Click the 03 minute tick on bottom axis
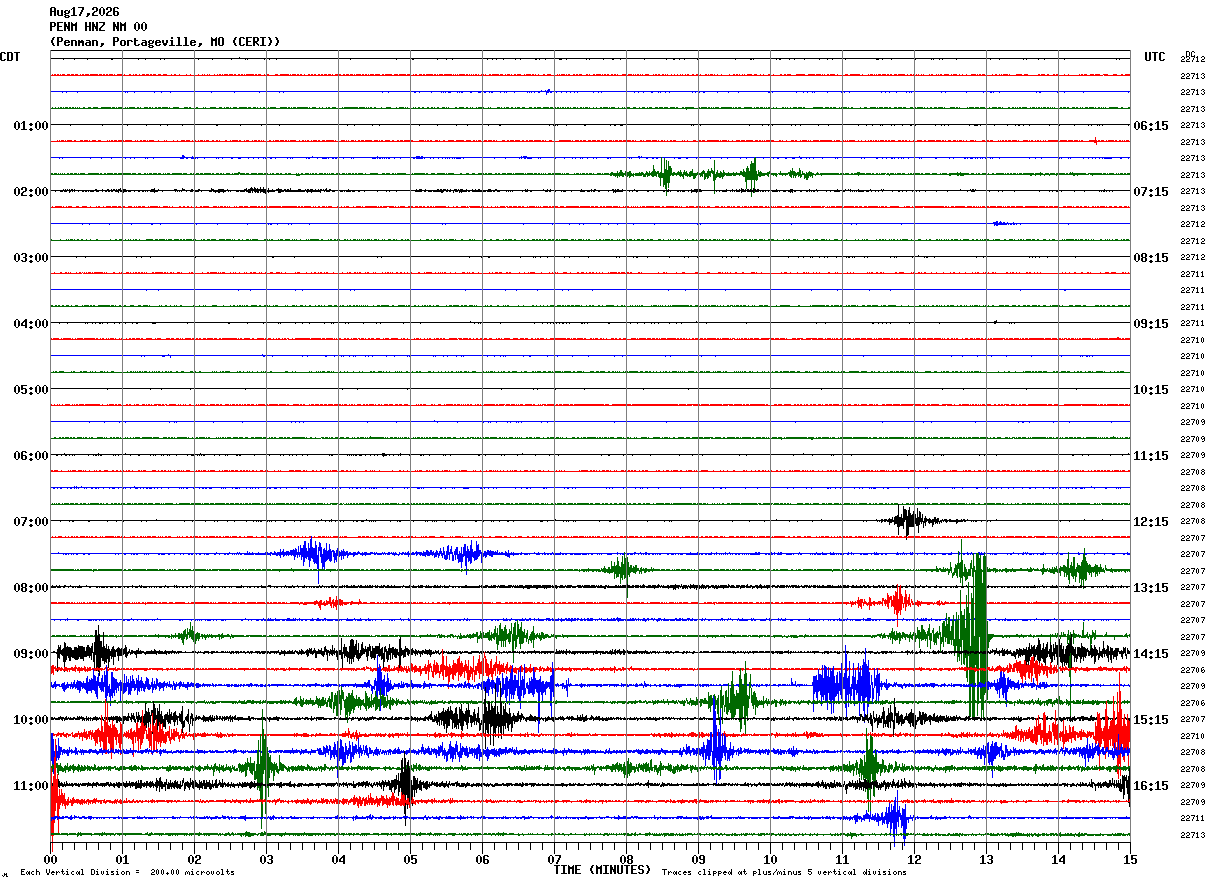This screenshot has width=1210, height=886. 266,859
